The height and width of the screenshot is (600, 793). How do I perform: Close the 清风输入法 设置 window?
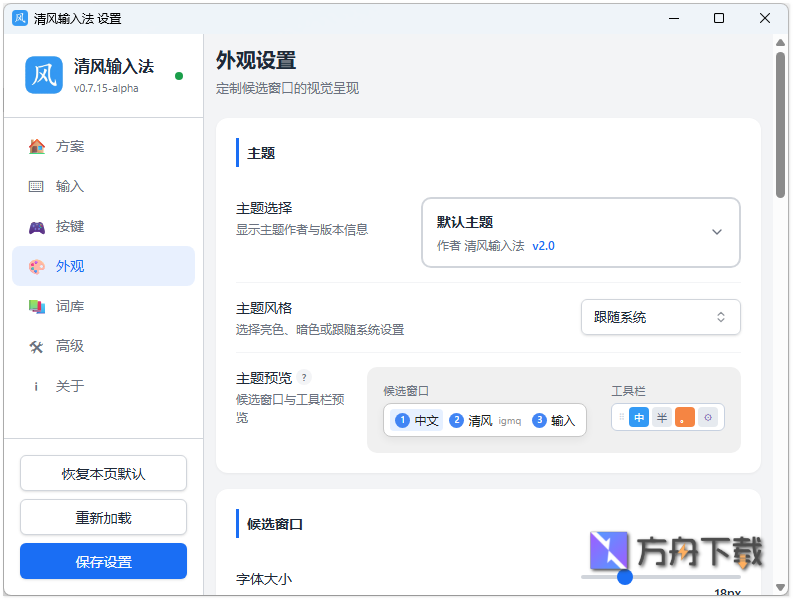[x=765, y=18]
